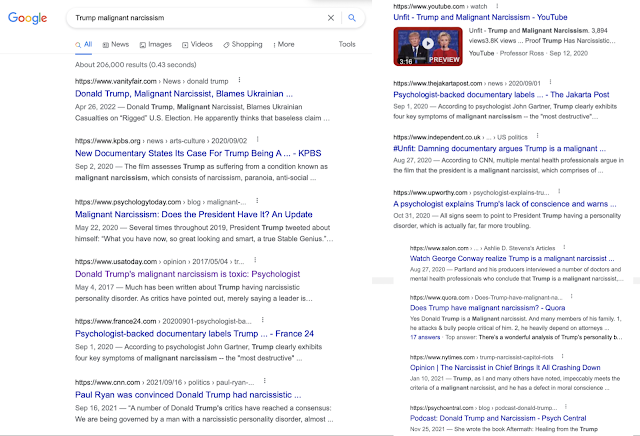Open three-dot menu beside kpbs.org result

tap(258, 140)
